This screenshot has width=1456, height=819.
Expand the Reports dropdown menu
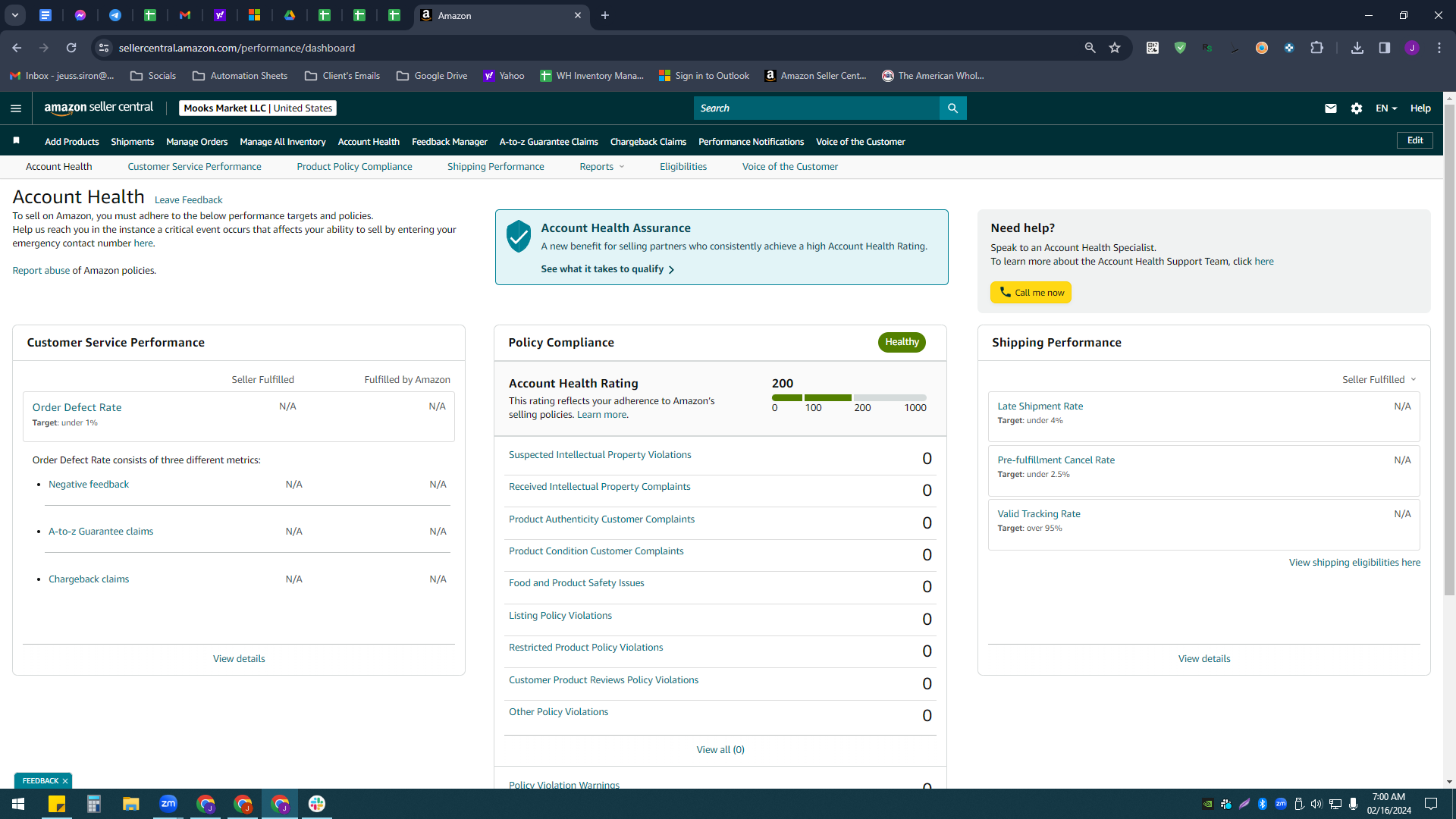602,167
